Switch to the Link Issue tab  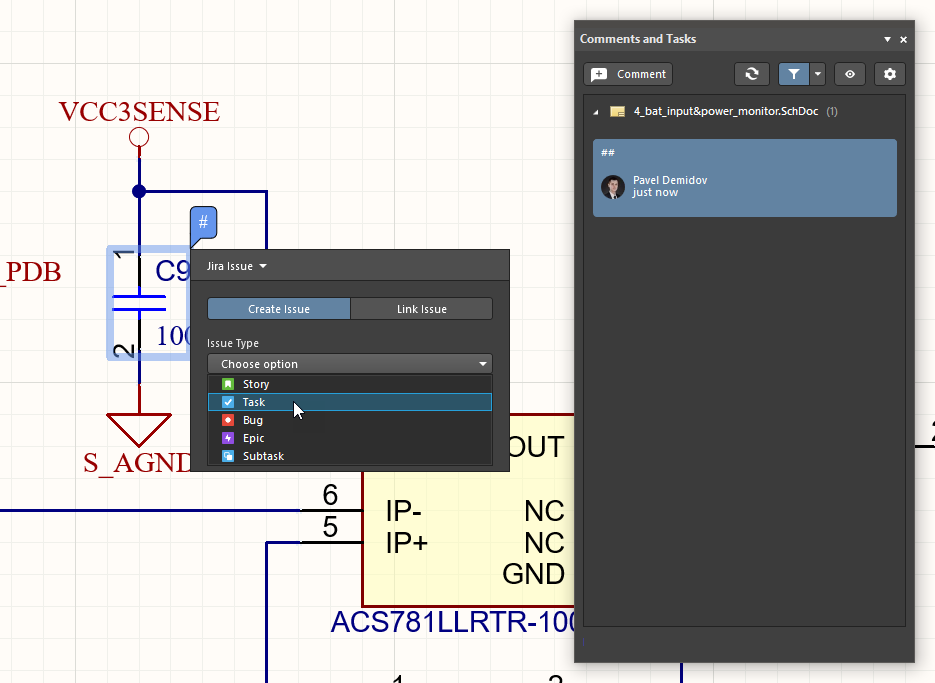(422, 309)
